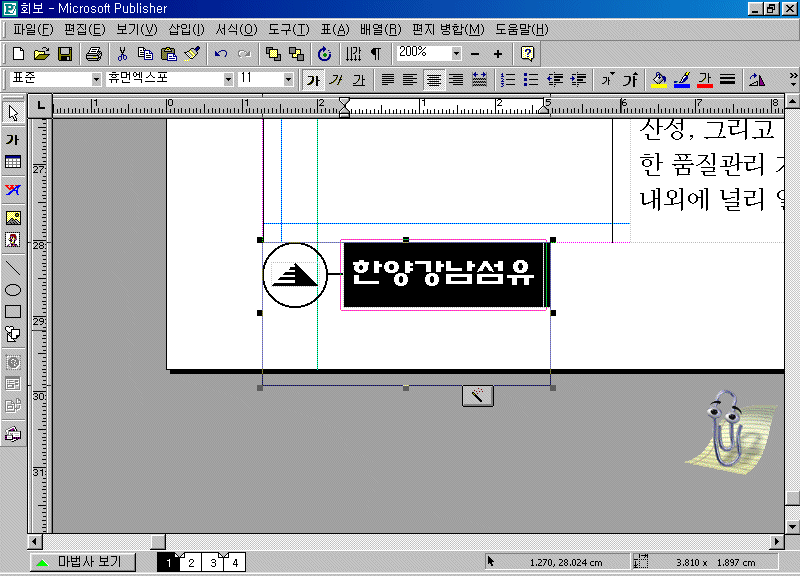This screenshot has height=576, width=800.
Task: Bring object to front icon
Action: 273,54
